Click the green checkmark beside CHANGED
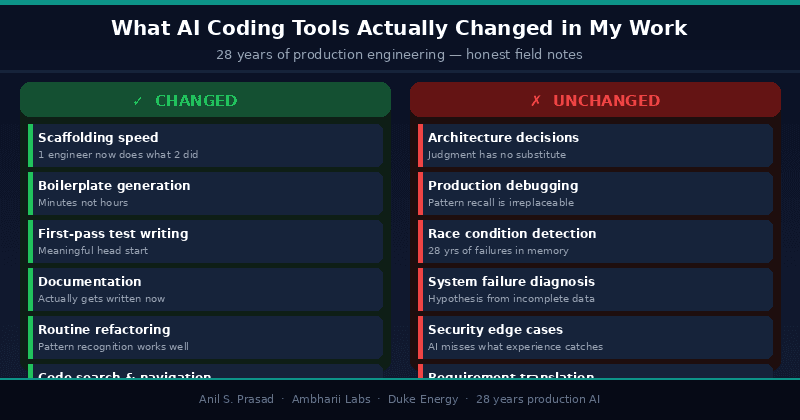Screen dimensions: 800x420 pyautogui.click(x=137, y=101)
